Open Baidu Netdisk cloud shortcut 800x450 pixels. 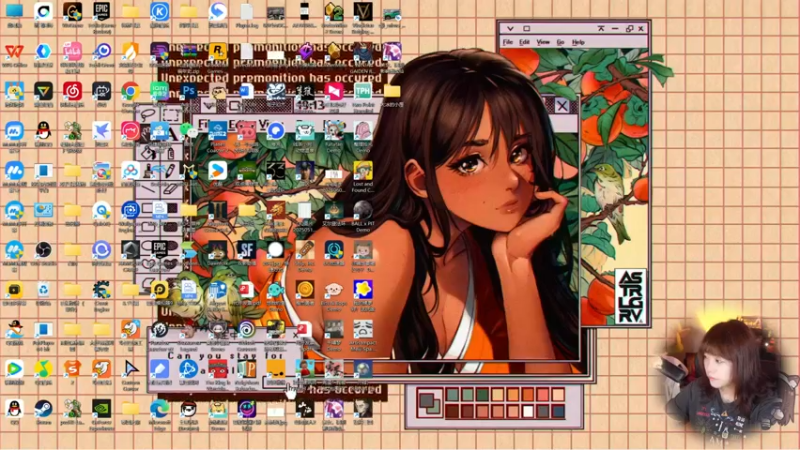[x=131, y=171]
